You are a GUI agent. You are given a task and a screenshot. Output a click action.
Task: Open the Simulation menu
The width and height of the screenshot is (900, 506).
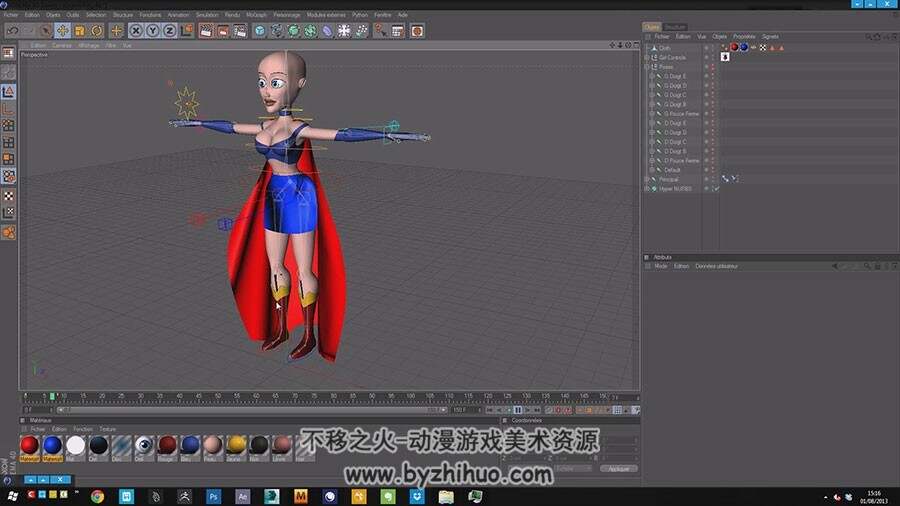[207, 15]
